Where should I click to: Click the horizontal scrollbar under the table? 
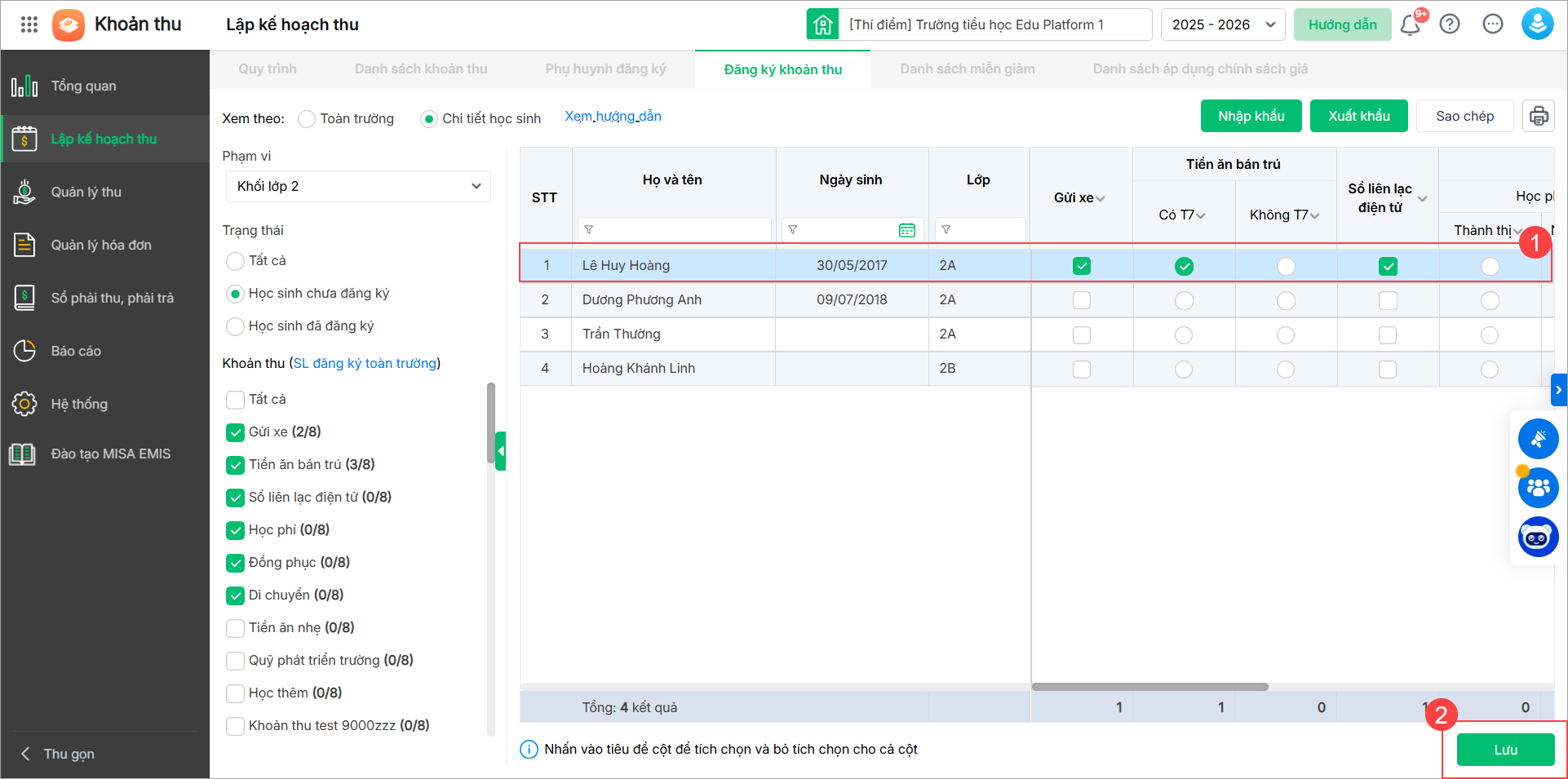(1149, 687)
